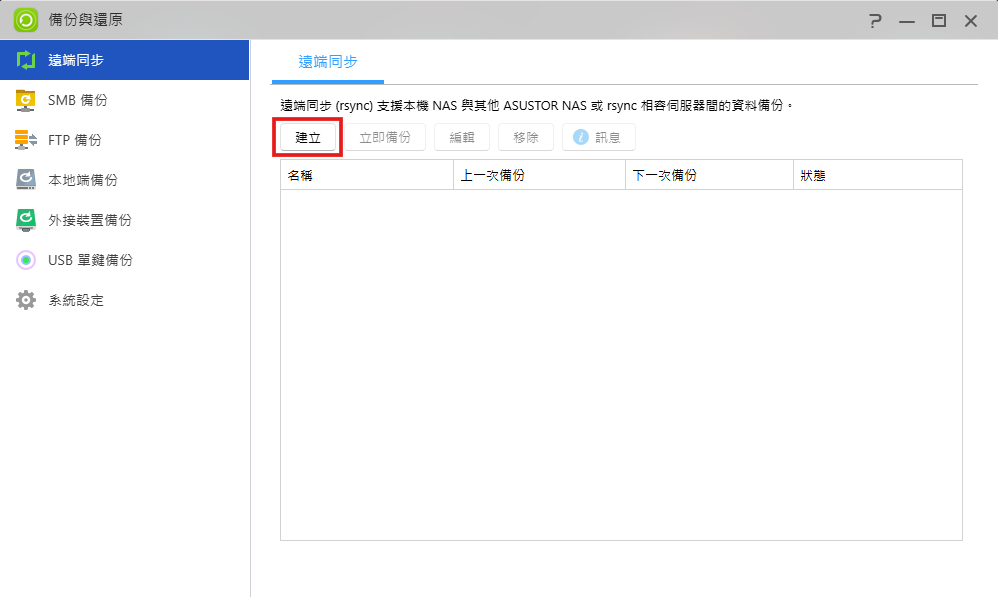Open 本地端備份 section
Image resolution: width=998 pixels, height=597 pixels.
click(125, 180)
